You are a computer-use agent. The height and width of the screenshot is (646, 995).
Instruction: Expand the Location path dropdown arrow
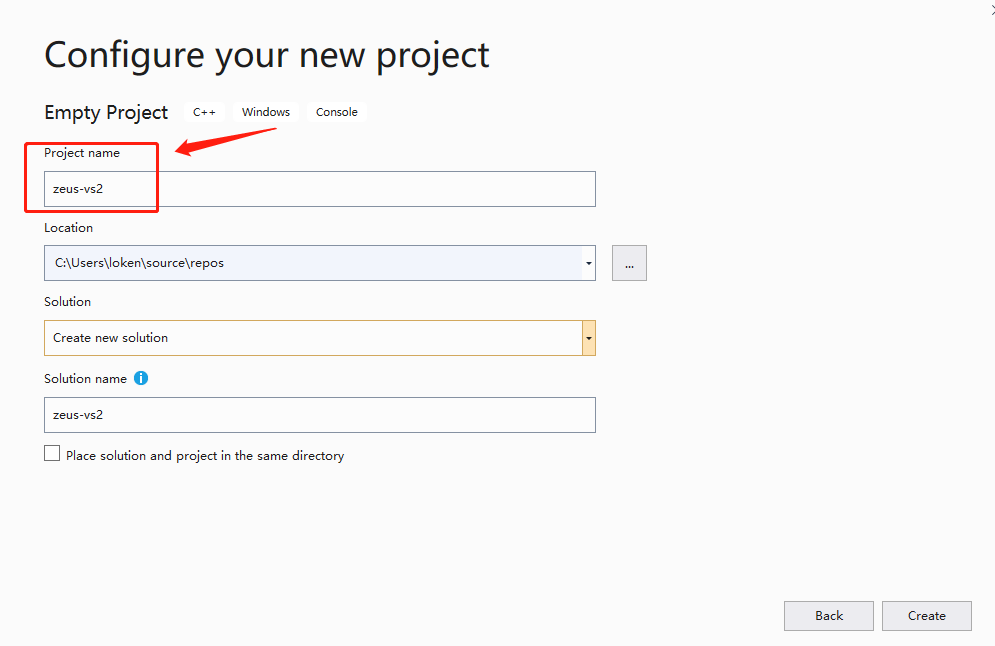pyautogui.click(x=589, y=263)
